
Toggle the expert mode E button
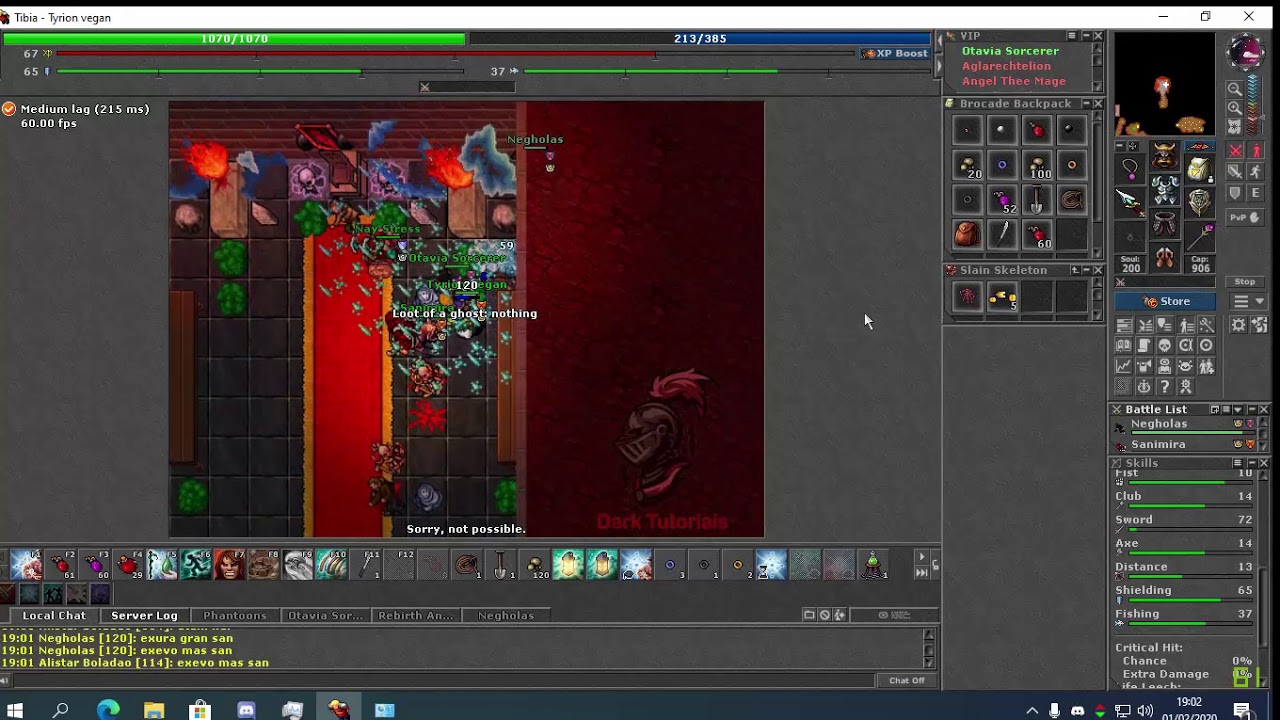tap(1256, 193)
